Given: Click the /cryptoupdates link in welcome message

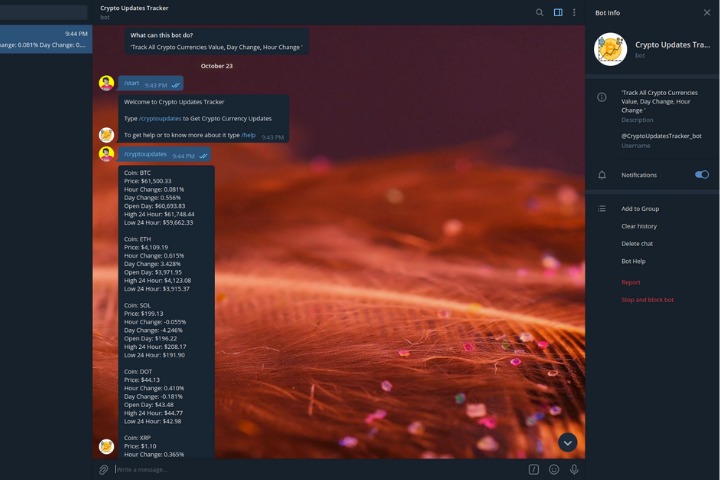Looking at the screenshot, I should (160, 119).
